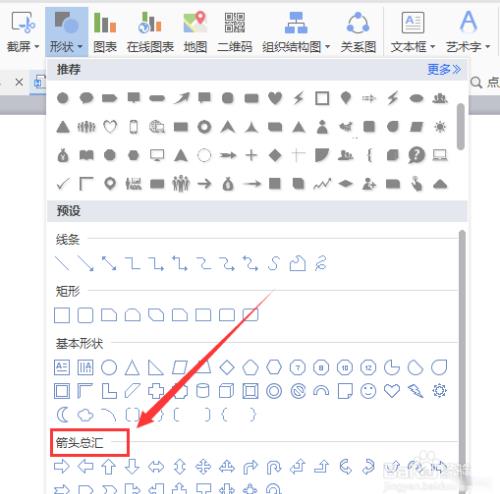Select the donut ring basic shape
Screen dimensions: 500x494
274,391
